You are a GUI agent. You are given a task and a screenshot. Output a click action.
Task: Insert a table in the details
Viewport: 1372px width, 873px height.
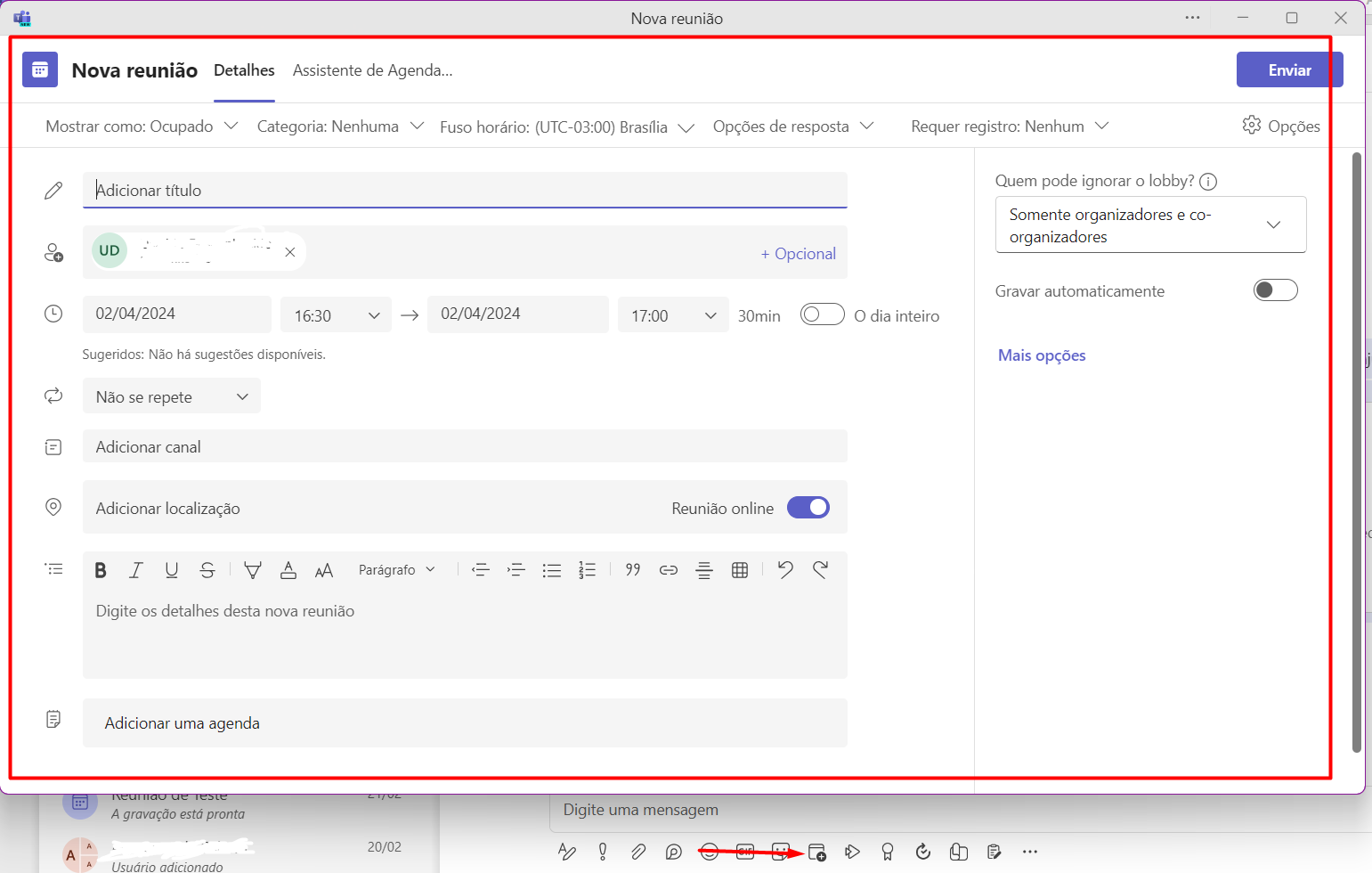pyautogui.click(x=740, y=570)
